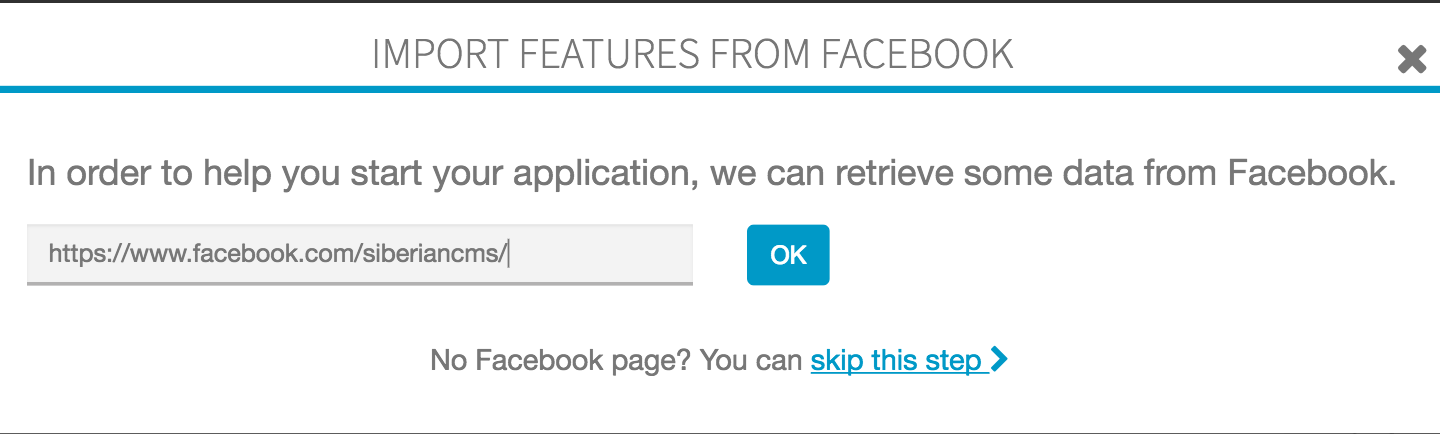Confirm the Facebook URL with OK
This screenshot has height=434, width=1440.
tap(788, 255)
